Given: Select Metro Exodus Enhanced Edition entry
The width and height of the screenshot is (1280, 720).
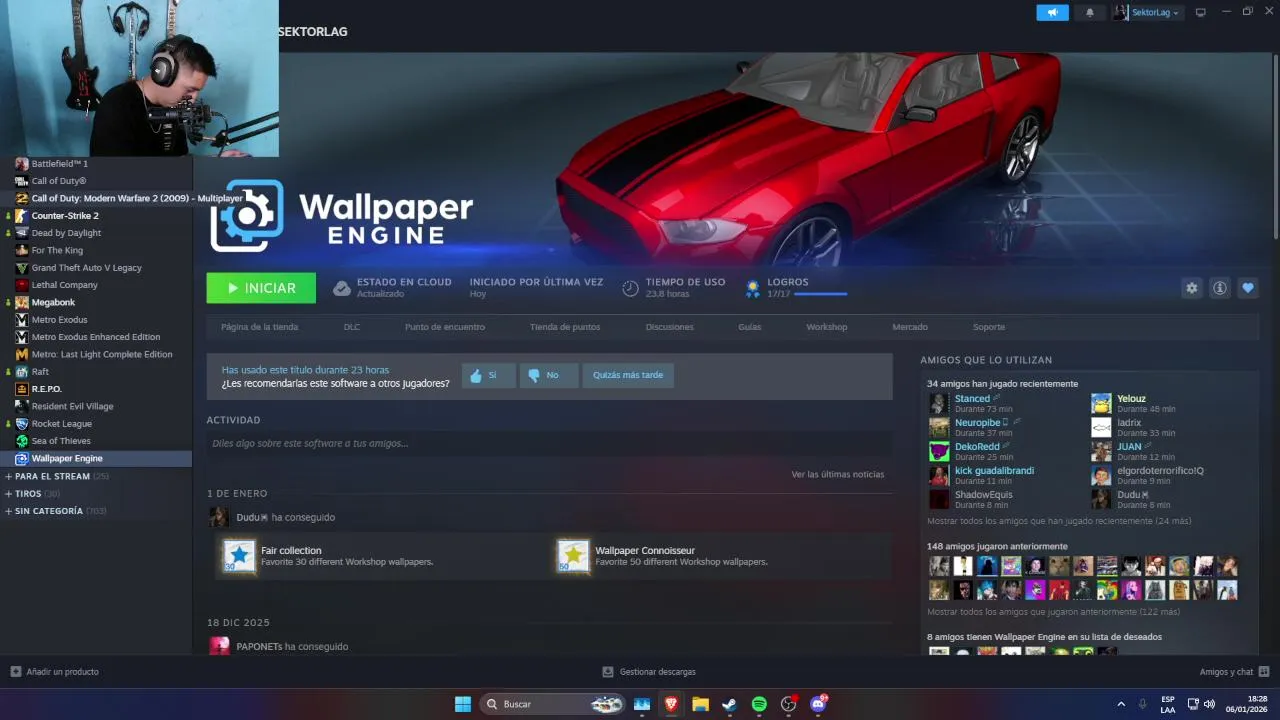Looking at the screenshot, I should pyautogui.click(x=96, y=337).
